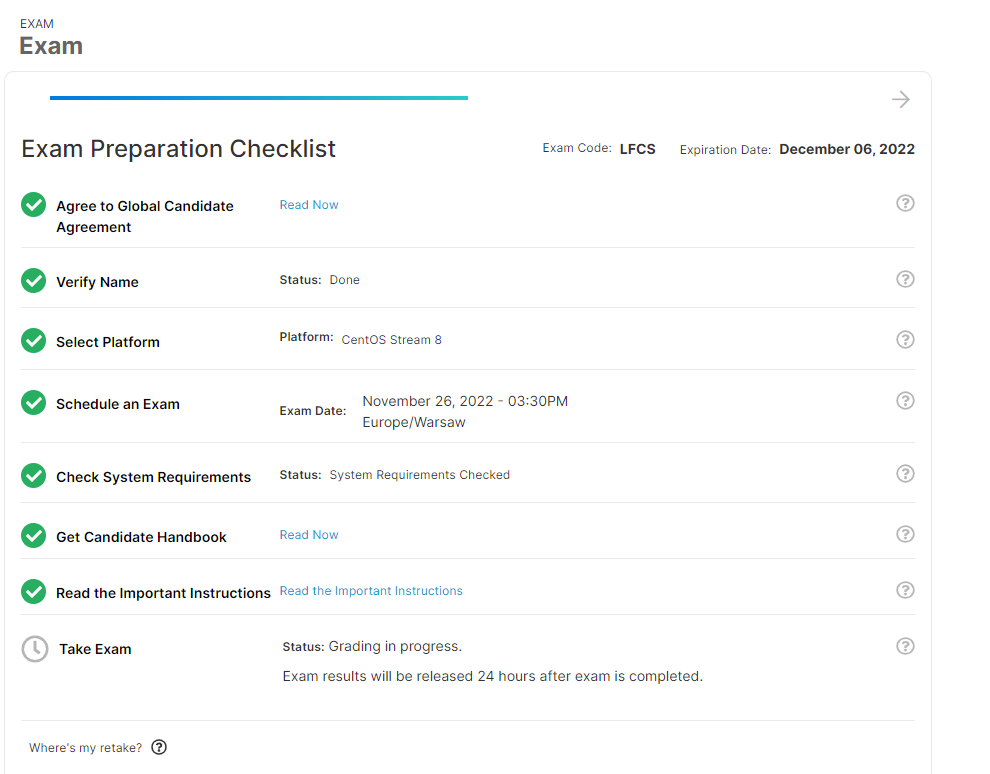The height and width of the screenshot is (774, 990).
Task: Click help icon on Check System Requirements row
Action: [x=905, y=474]
